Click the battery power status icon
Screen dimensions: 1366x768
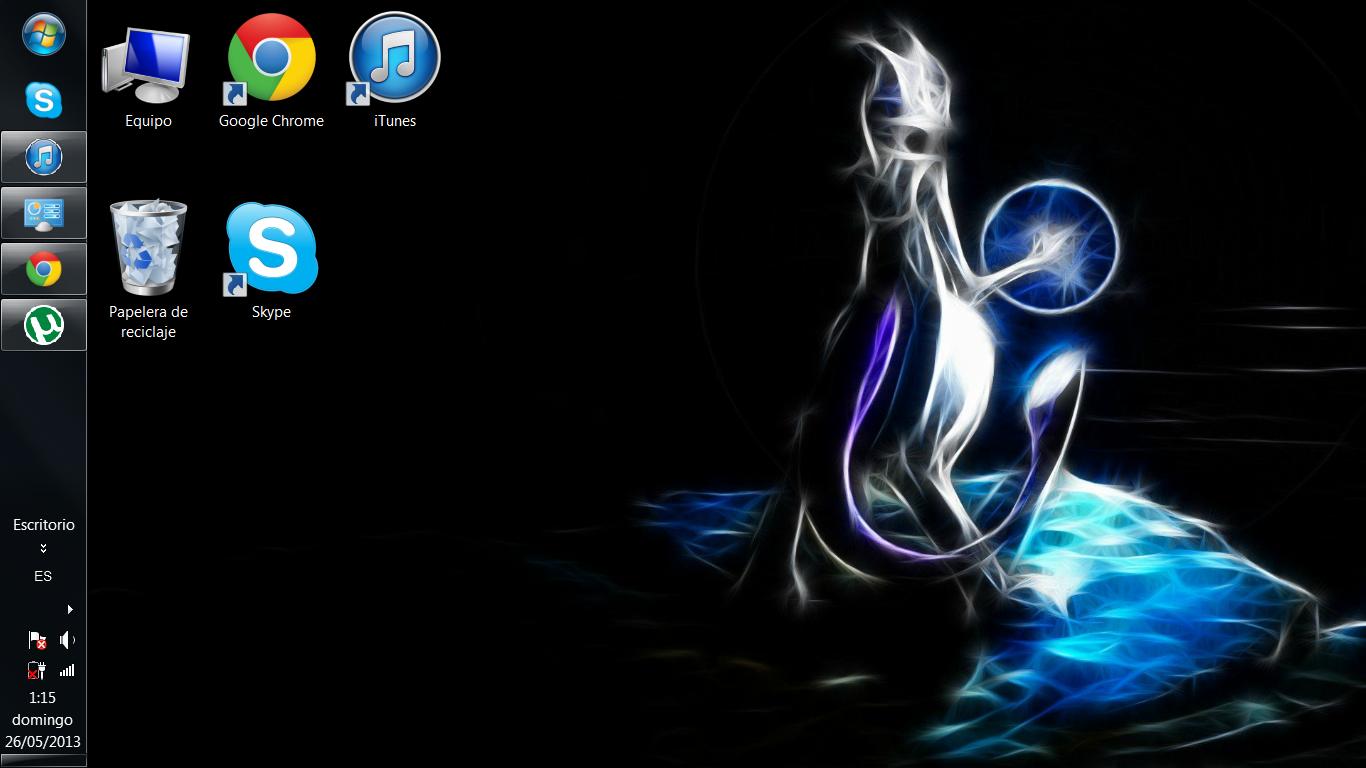click(x=38, y=671)
